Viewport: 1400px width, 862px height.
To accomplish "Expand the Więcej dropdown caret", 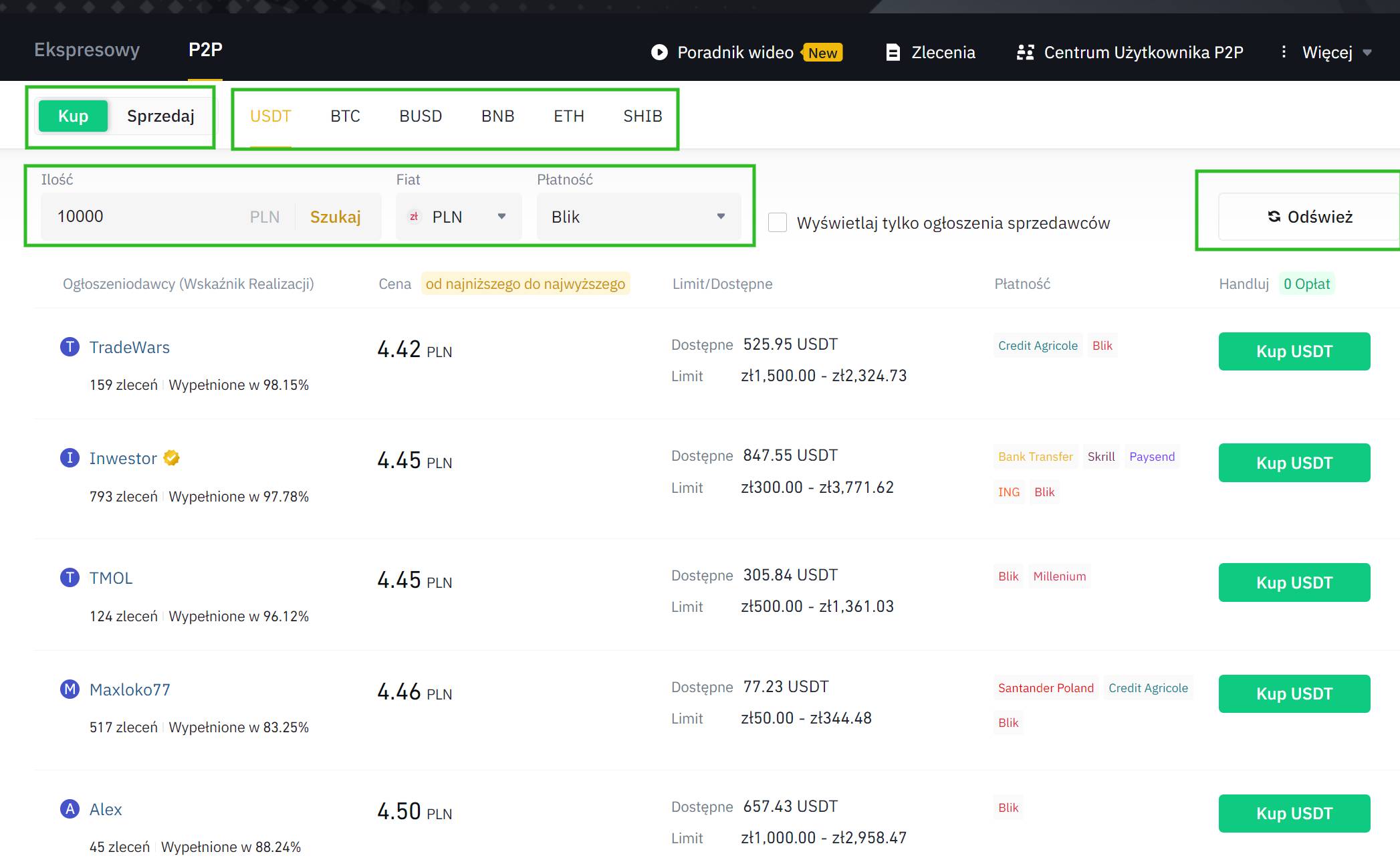I will pos(1367,53).
